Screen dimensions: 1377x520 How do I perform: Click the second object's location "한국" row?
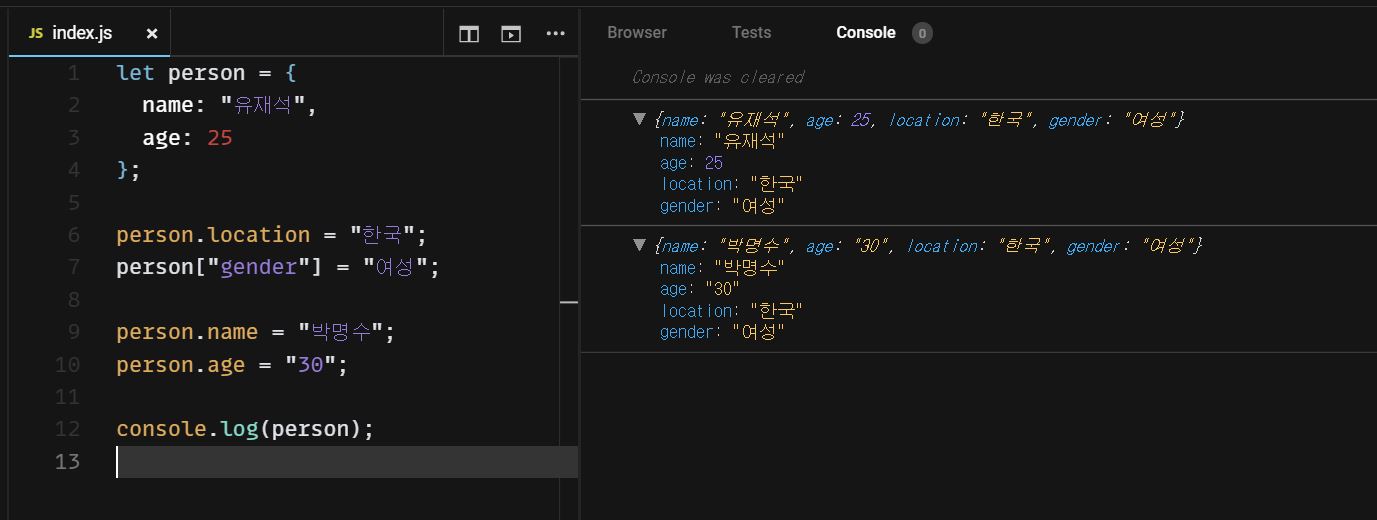(x=732, y=310)
